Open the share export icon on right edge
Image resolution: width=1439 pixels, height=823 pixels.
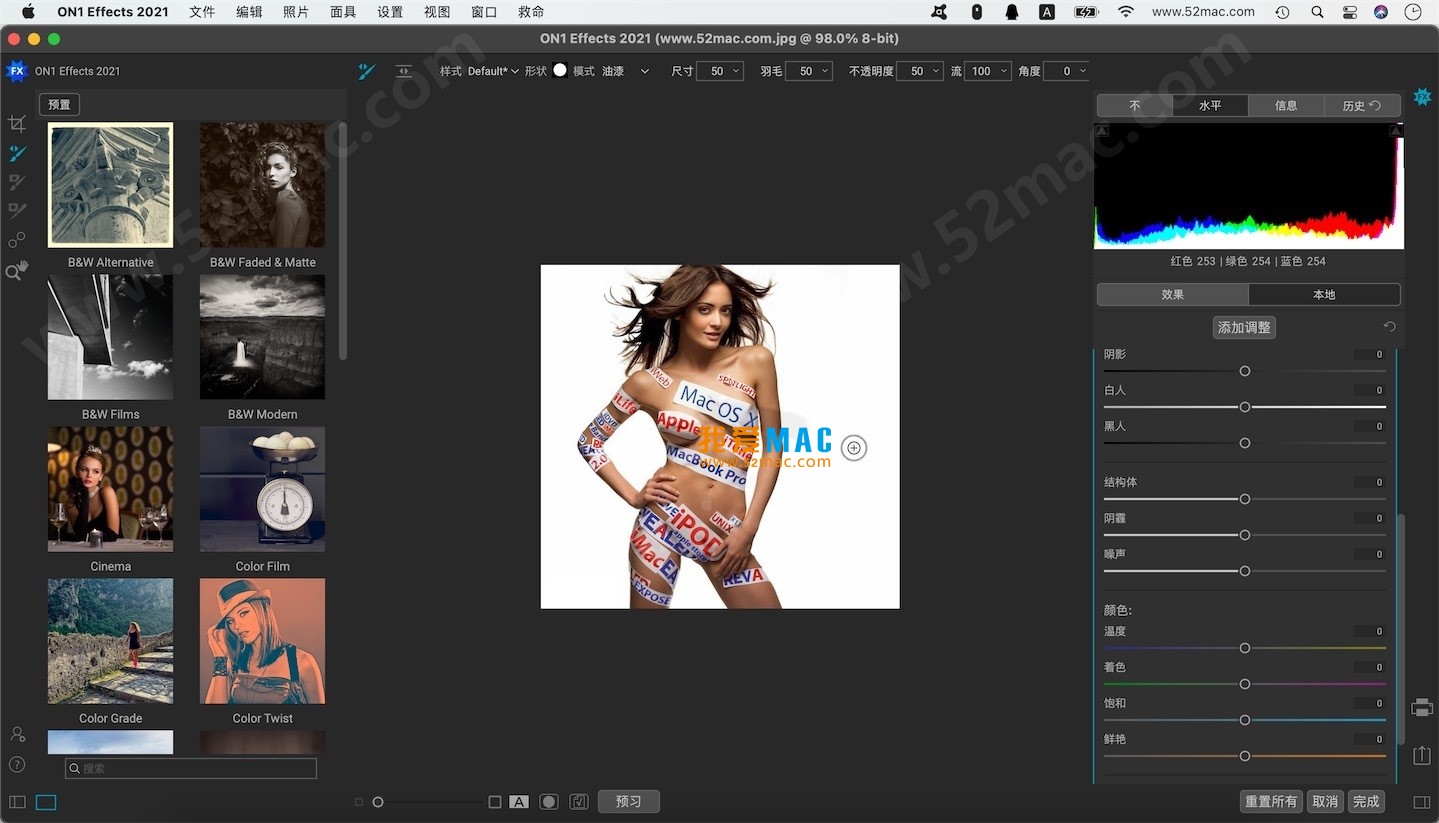(x=1422, y=755)
